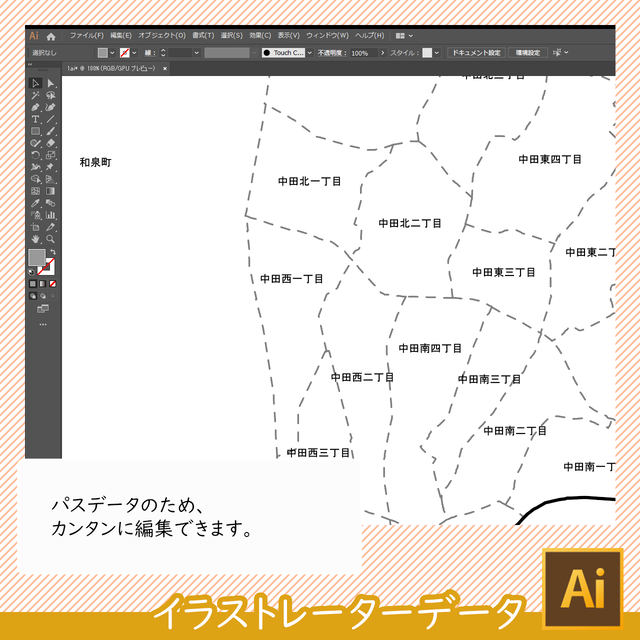Set paint mode to Color

(33, 284)
